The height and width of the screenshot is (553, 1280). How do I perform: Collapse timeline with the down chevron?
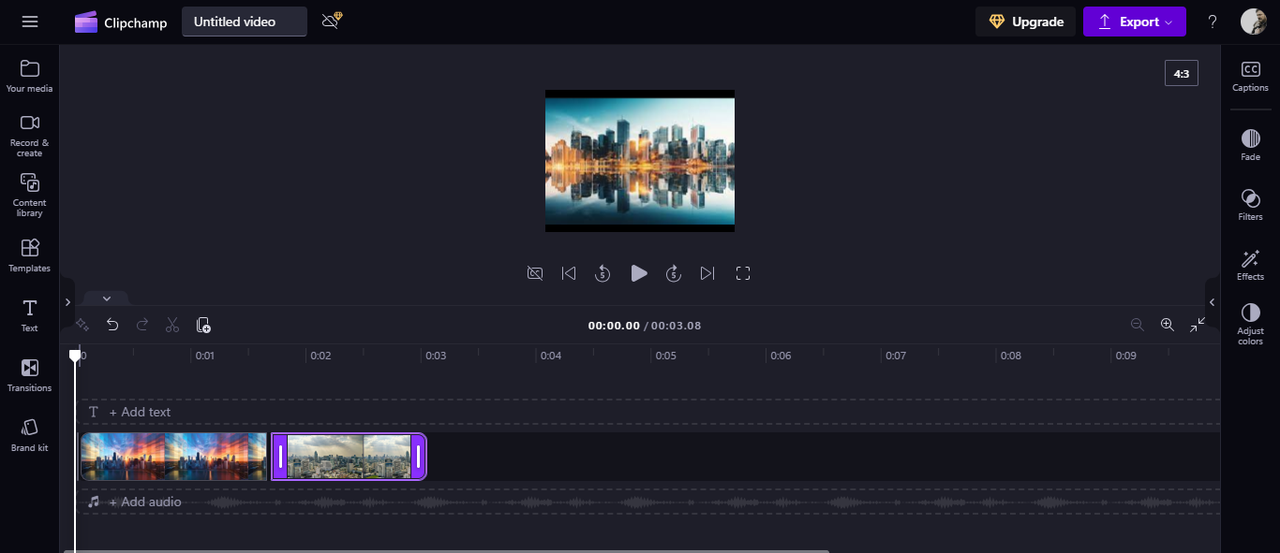point(106,298)
